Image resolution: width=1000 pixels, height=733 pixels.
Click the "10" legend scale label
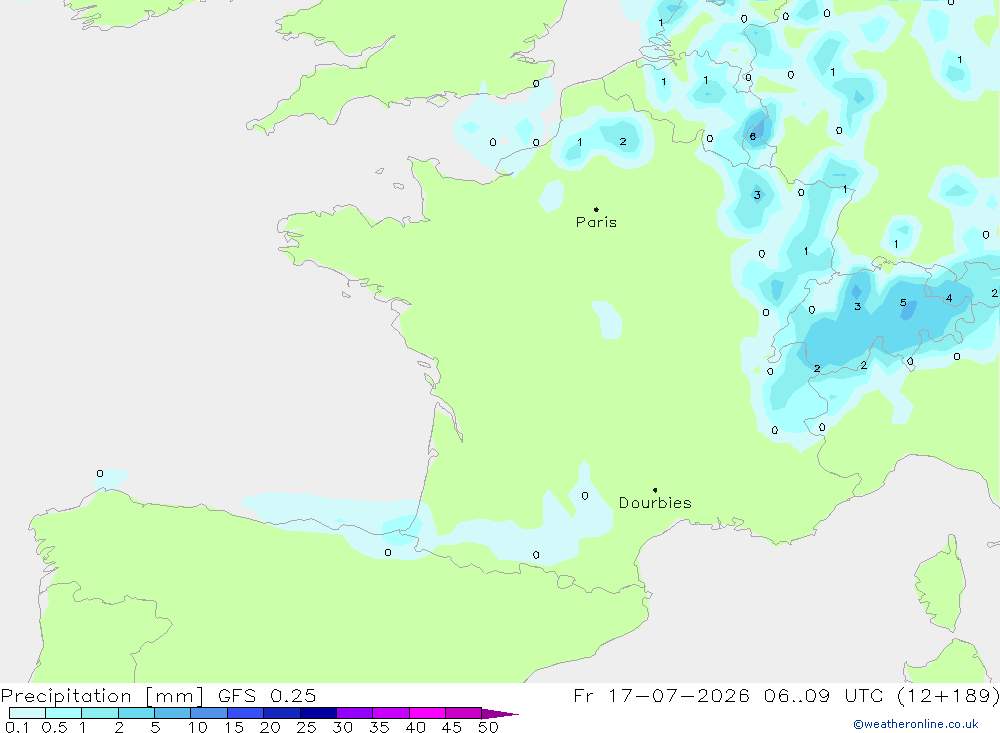pos(198,727)
